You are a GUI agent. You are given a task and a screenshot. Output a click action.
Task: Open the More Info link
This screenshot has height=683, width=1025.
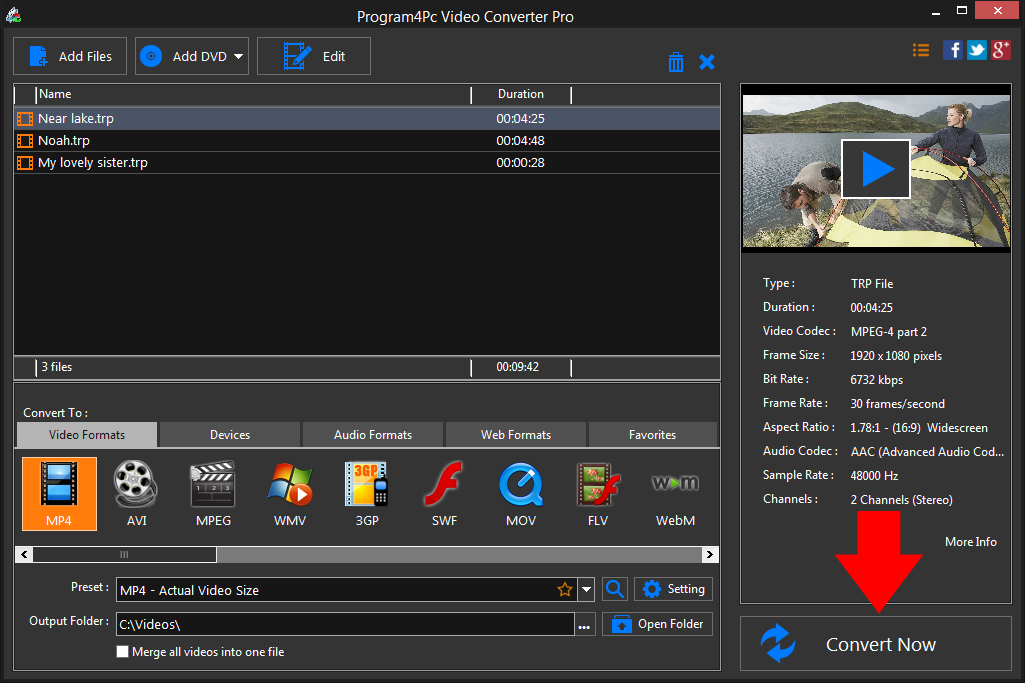(x=970, y=541)
